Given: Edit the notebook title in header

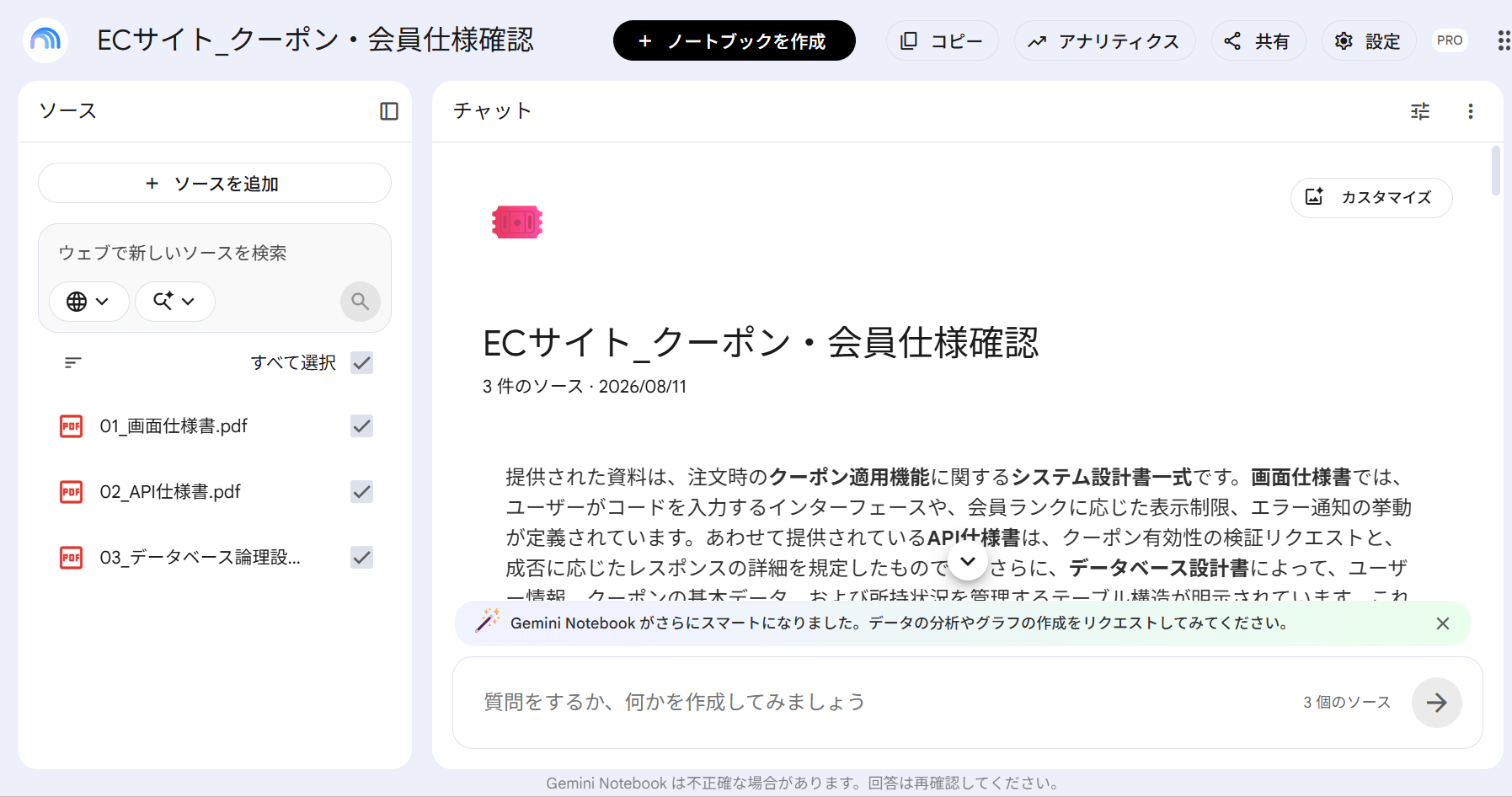Looking at the screenshot, I should (315, 40).
